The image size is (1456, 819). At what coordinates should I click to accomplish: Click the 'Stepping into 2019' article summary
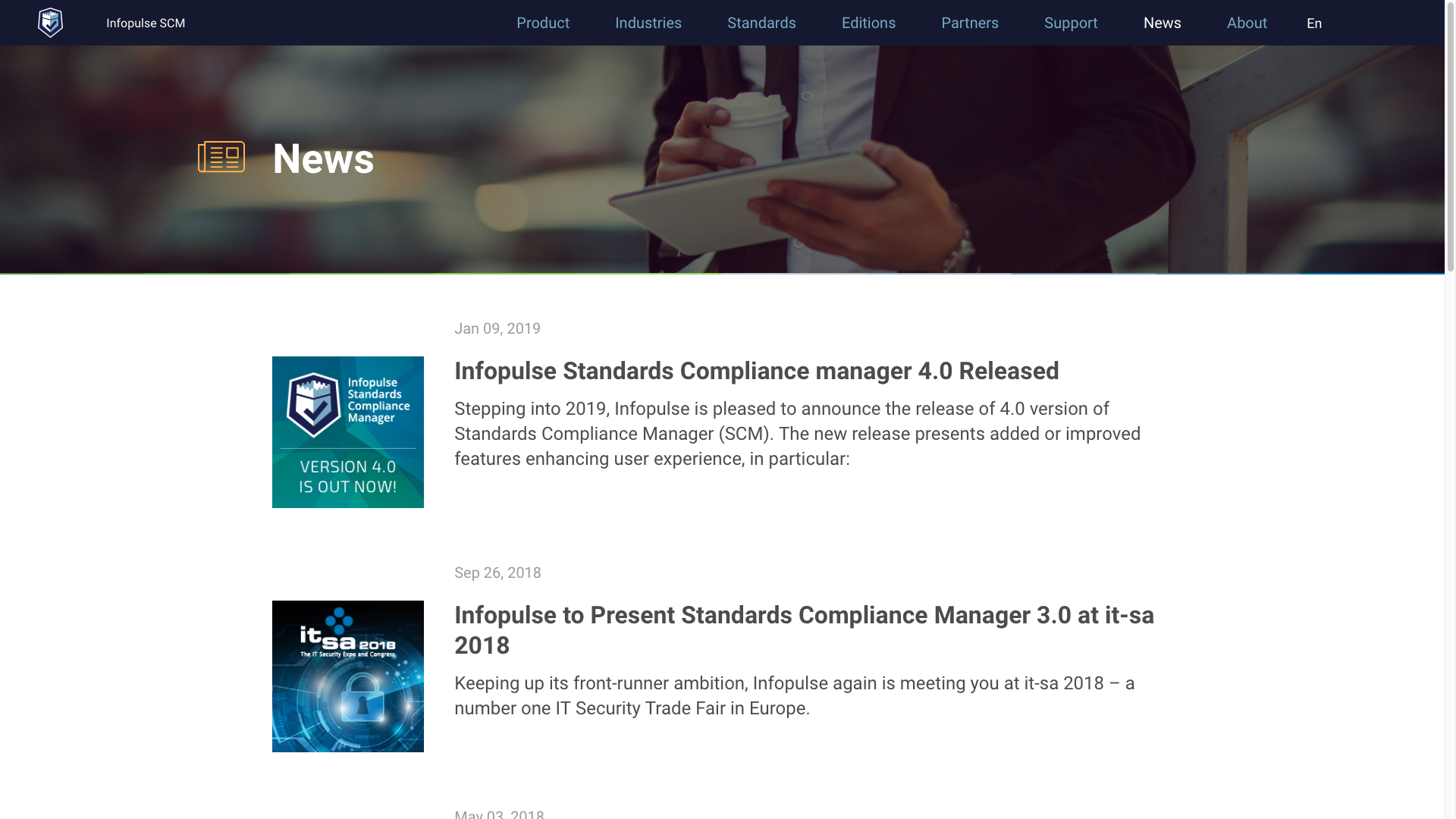[798, 434]
